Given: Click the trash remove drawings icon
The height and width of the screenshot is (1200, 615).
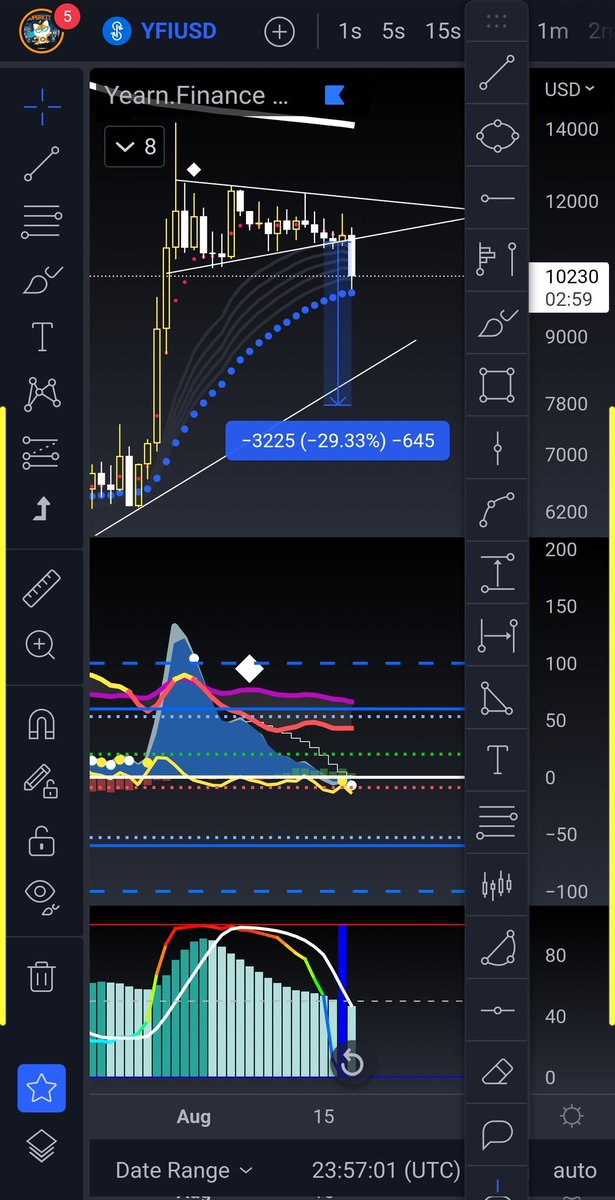Looking at the screenshot, I should point(42,974).
